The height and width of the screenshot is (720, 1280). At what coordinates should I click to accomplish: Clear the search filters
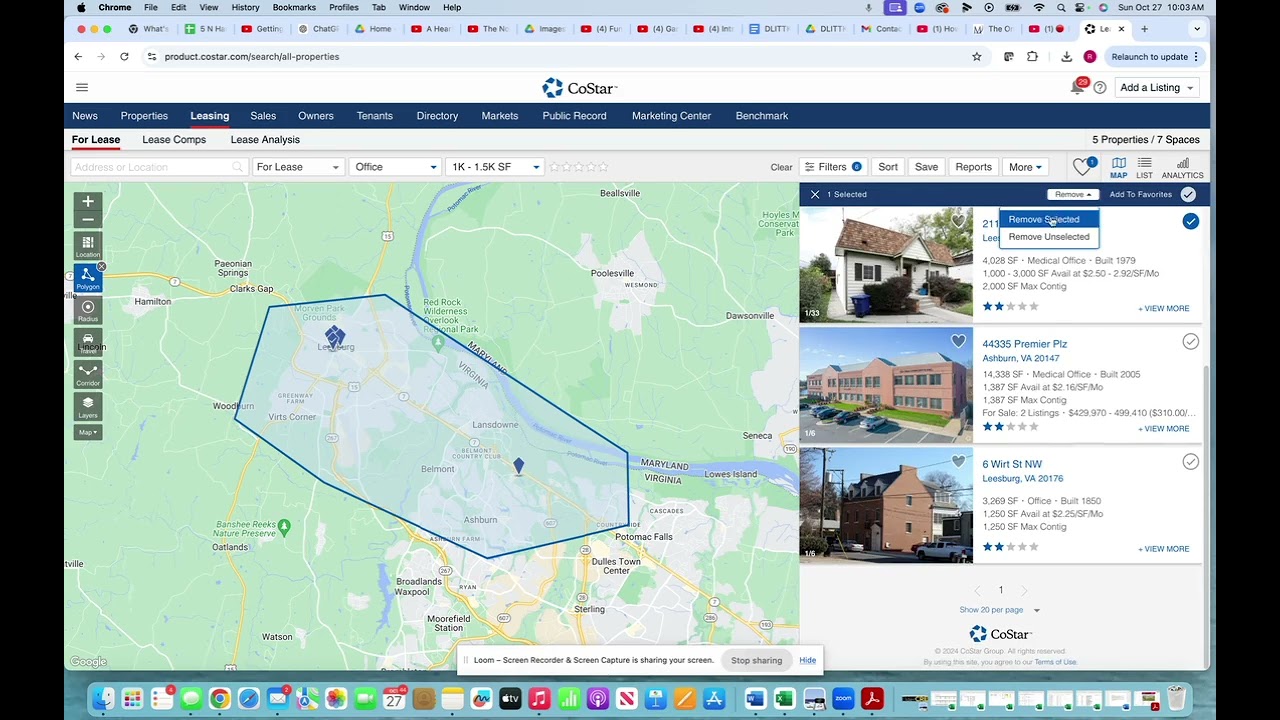[782, 167]
